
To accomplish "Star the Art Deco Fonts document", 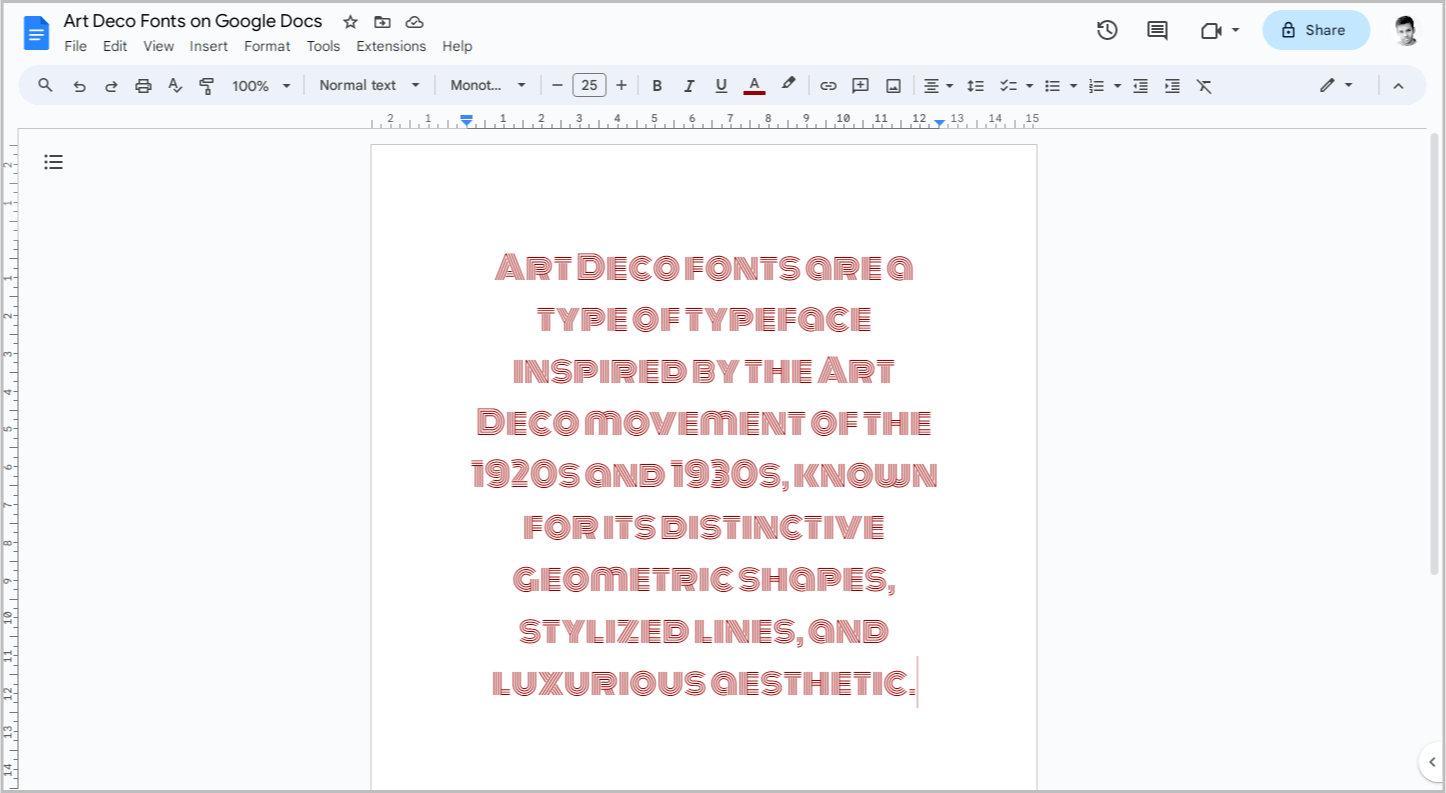I will pyautogui.click(x=349, y=21).
